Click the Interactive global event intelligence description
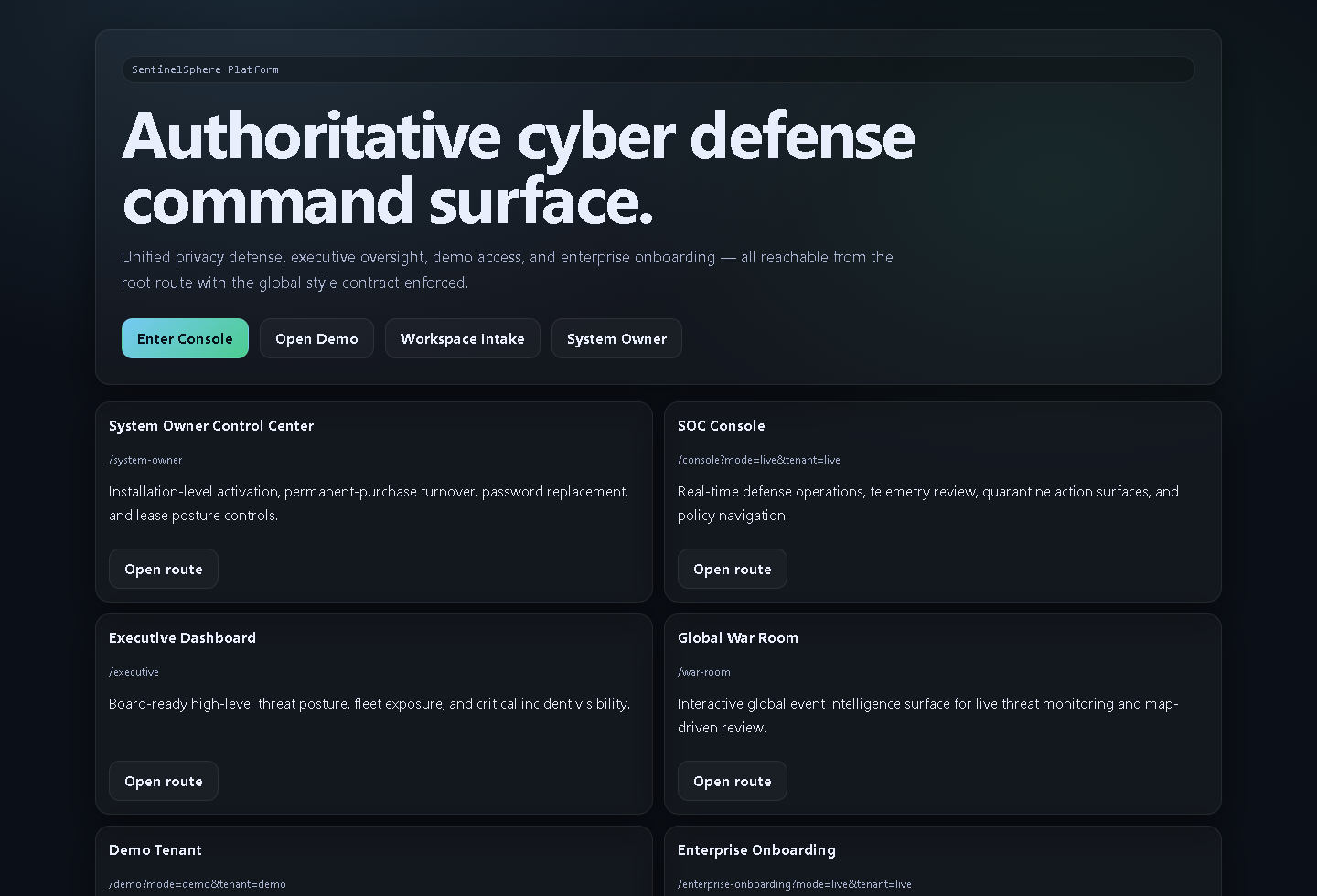The height and width of the screenshot is (896, 1317). (928, 716)
